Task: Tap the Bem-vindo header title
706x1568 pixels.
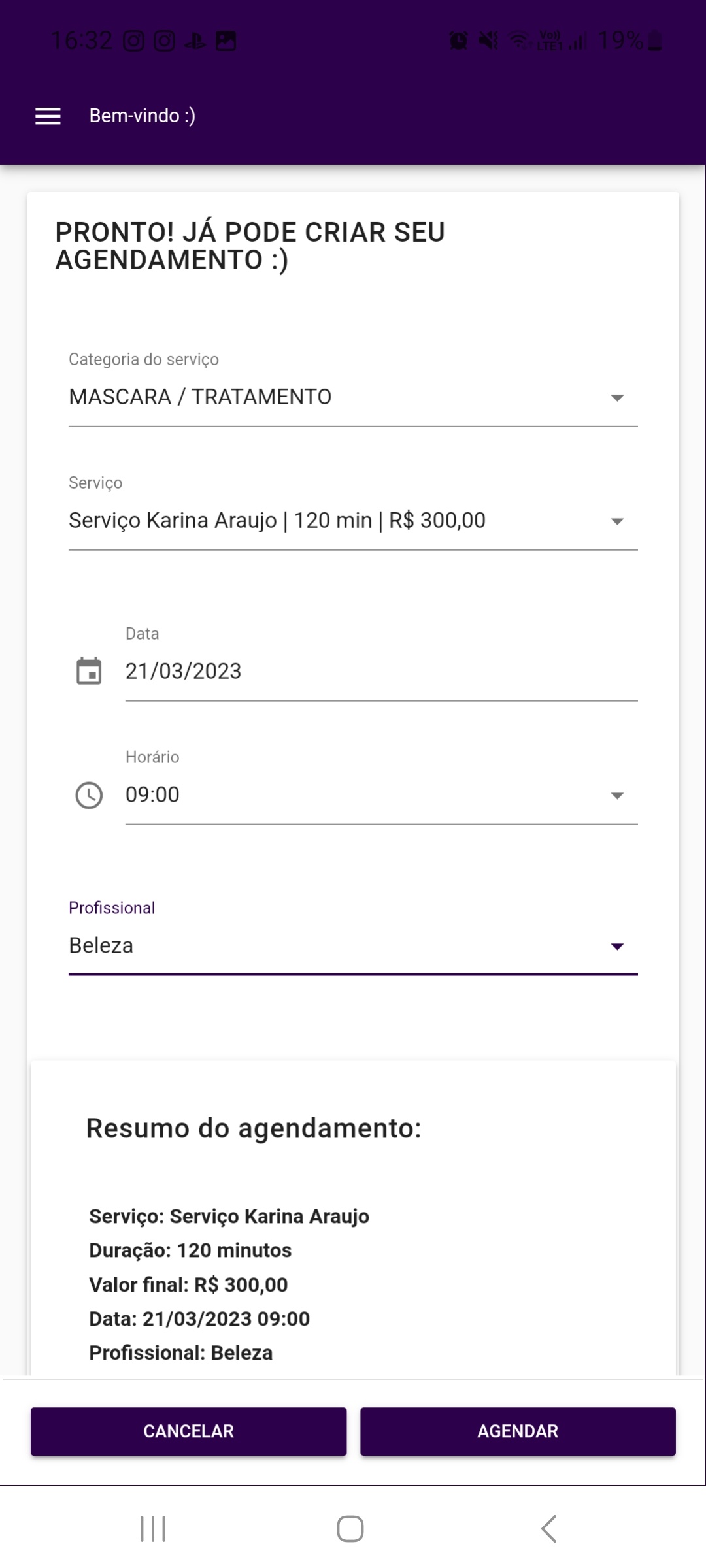Action: coord(143,116)
